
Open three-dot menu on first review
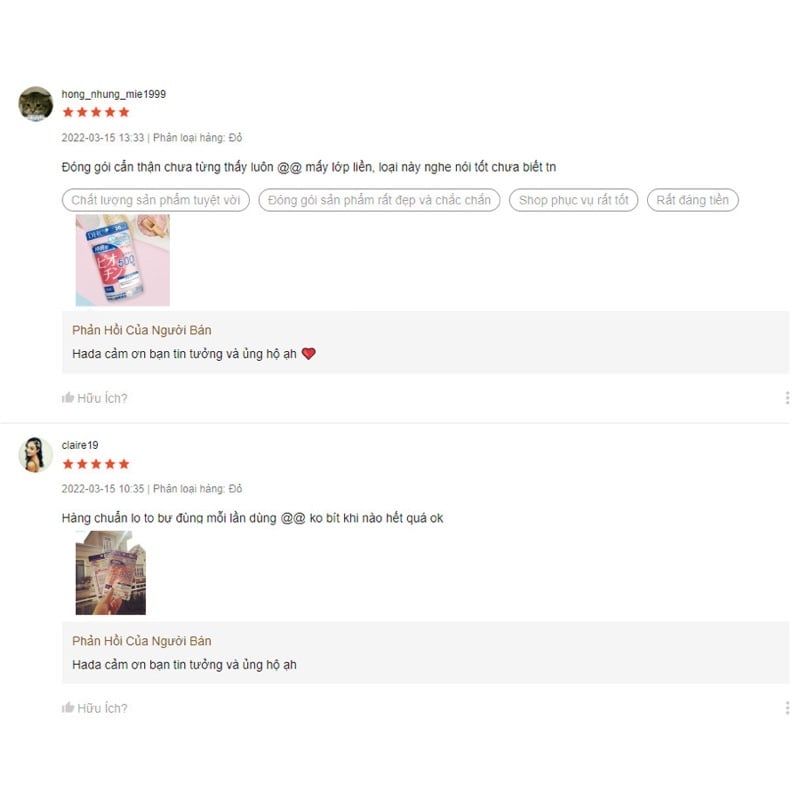(x=787, y=398)
